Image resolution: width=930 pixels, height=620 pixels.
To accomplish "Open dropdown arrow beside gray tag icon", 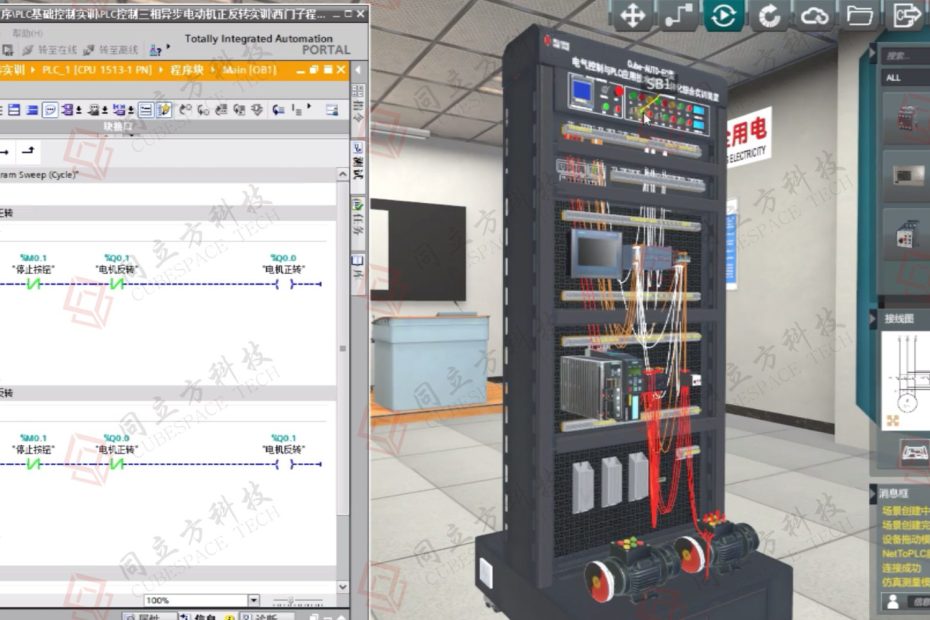I will [105, 110].
